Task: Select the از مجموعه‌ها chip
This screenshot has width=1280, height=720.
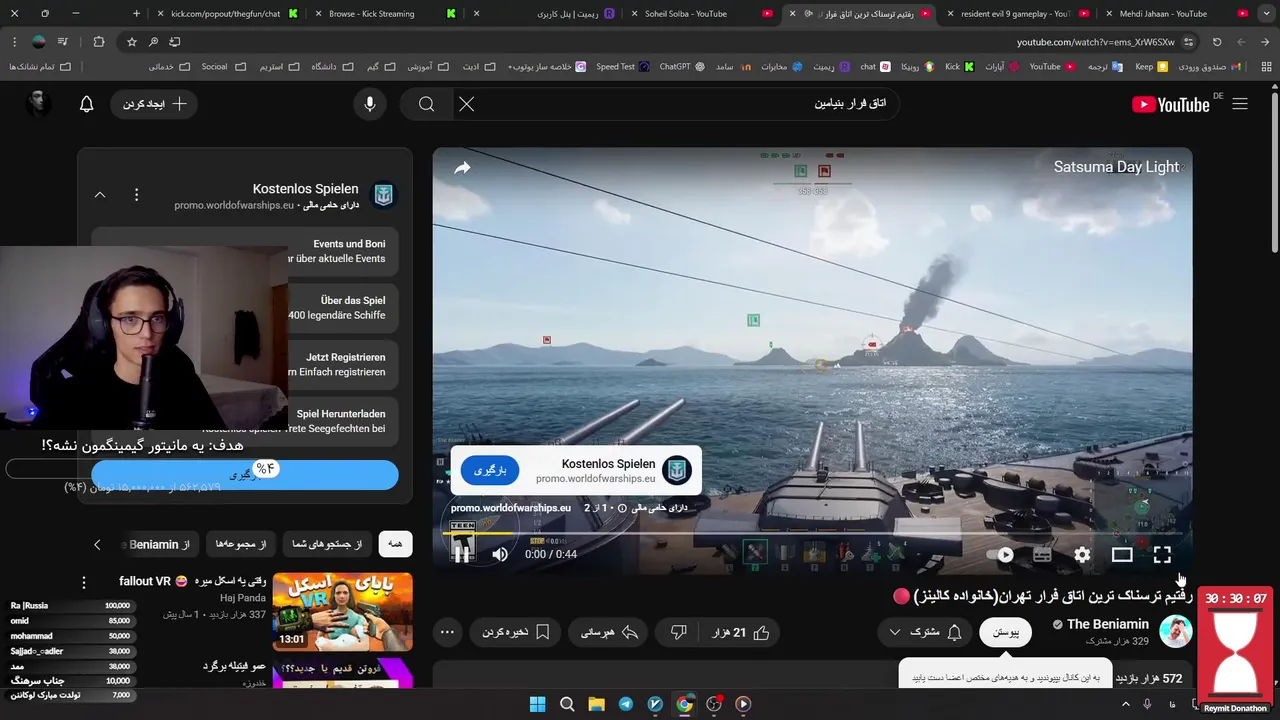Action: pyautogui.click(x=241, y=544)
